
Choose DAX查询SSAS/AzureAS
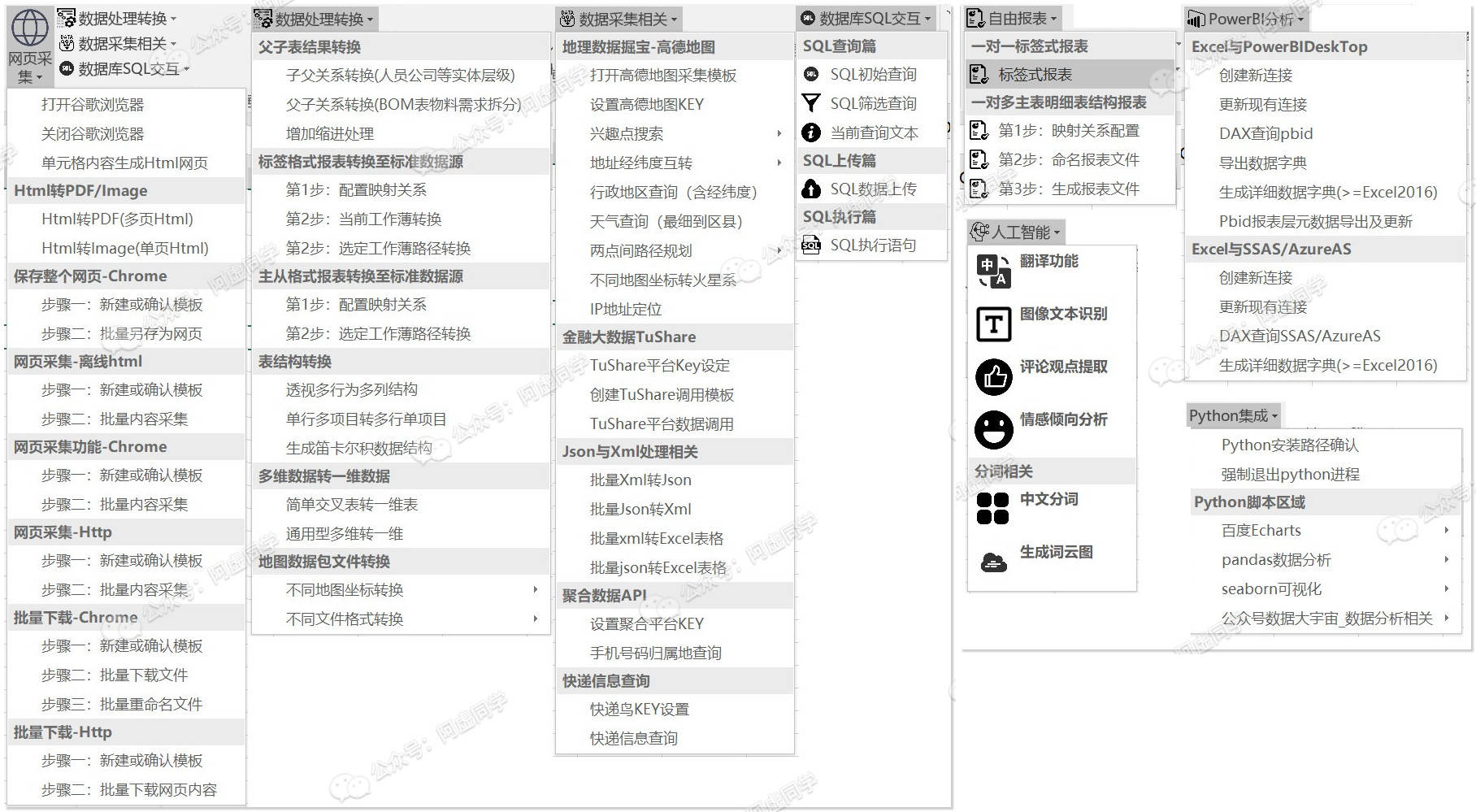click(x=1325, y=336)
